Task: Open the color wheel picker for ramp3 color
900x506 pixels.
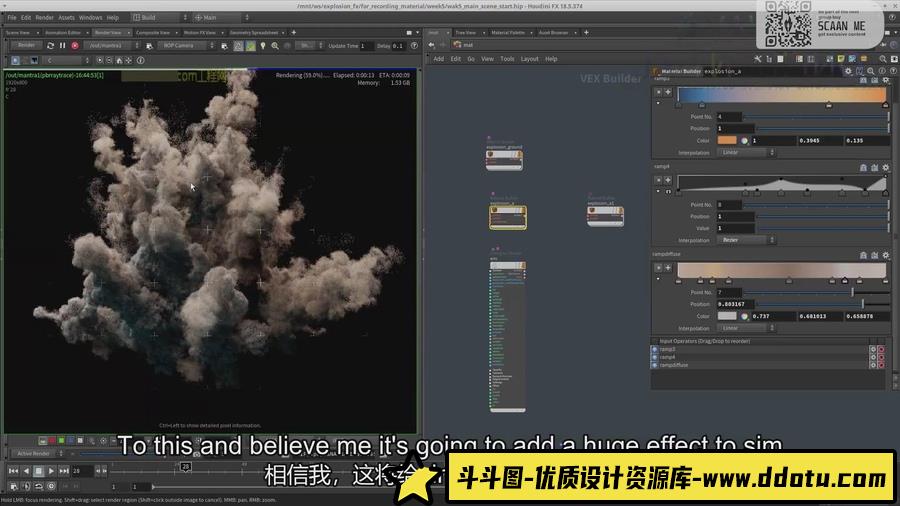Action: click(x=744, y=141)
